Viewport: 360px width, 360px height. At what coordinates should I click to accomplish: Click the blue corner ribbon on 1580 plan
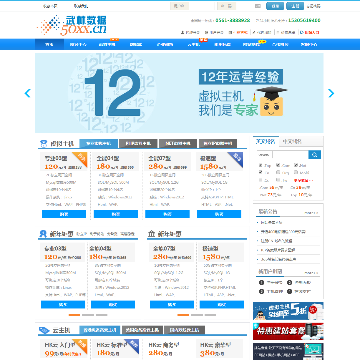tap(237, 158)
